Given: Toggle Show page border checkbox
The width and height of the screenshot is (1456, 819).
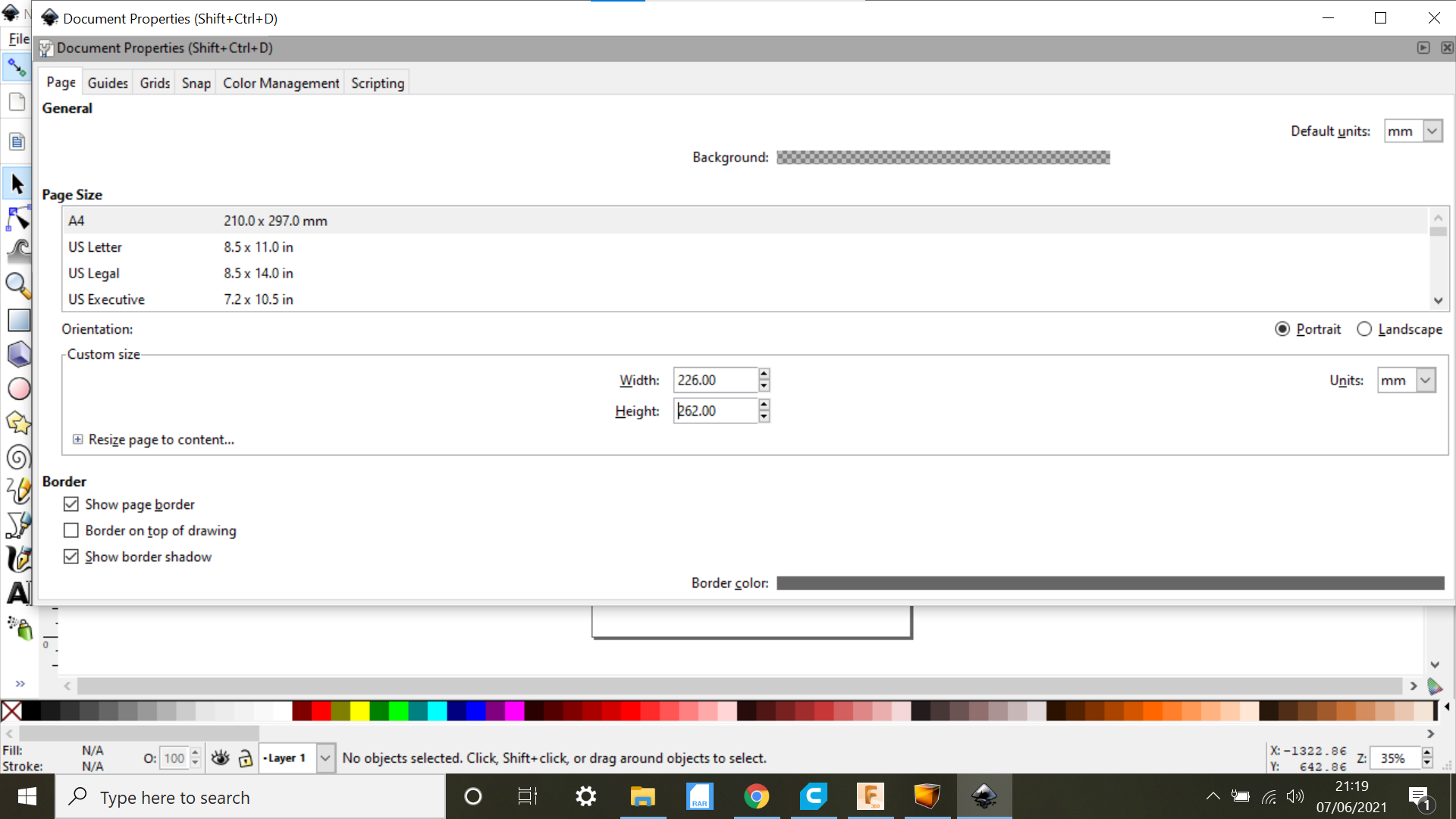Looking at the screenshot, I should 71,503.
